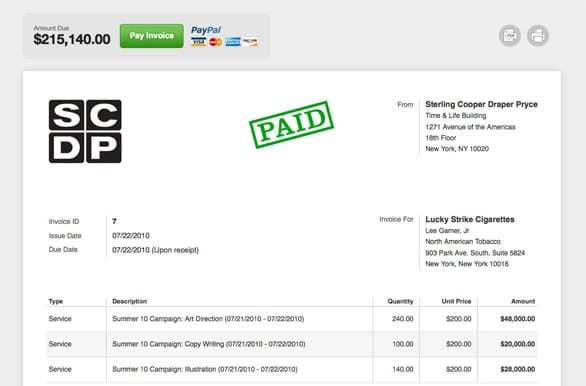586x386 pixels.
Task: Click quantity 140.00 in Illustration row
Action: [403, 369]
